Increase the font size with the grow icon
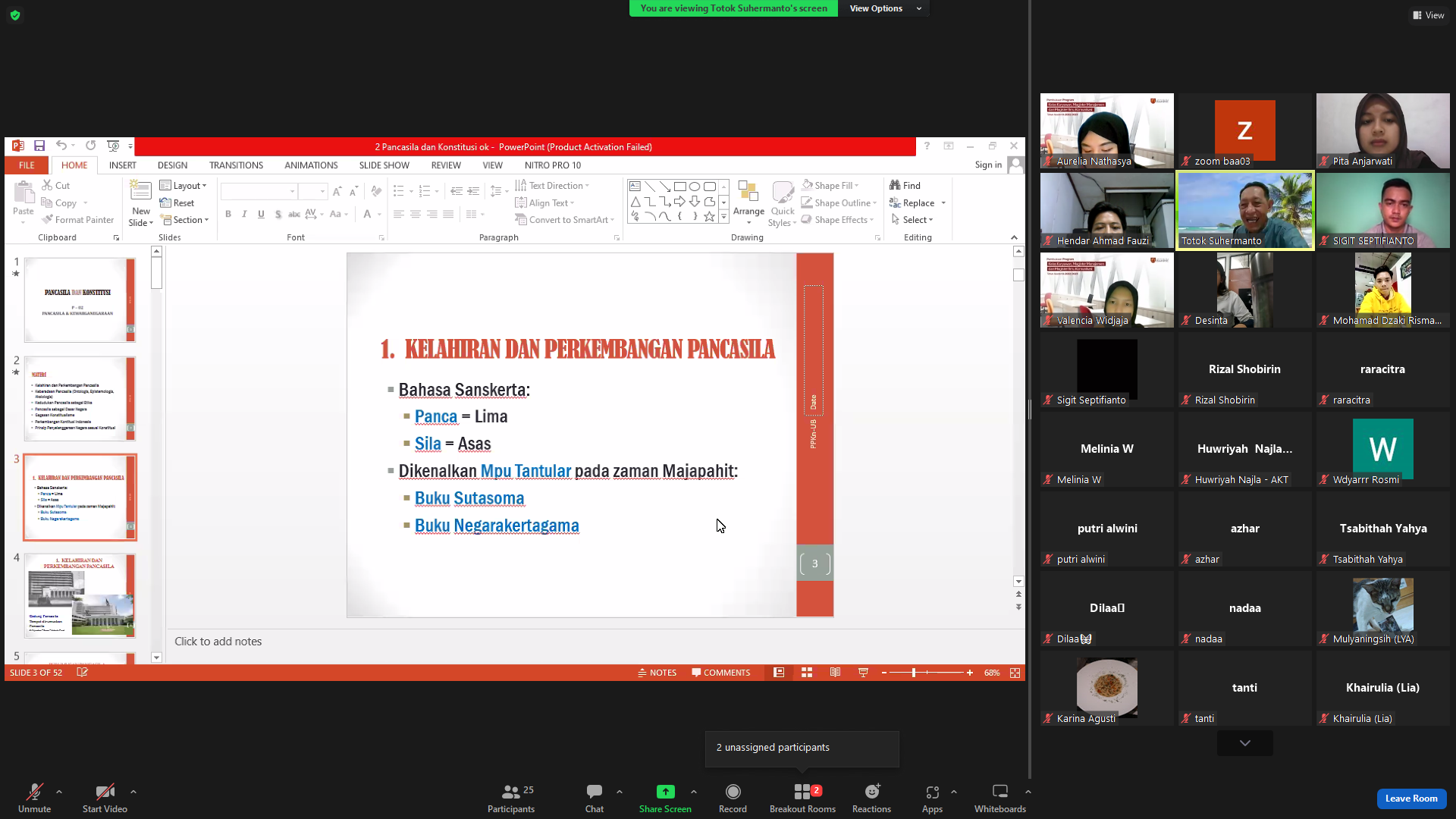The image size is (1456, 819). click(337, 191)
